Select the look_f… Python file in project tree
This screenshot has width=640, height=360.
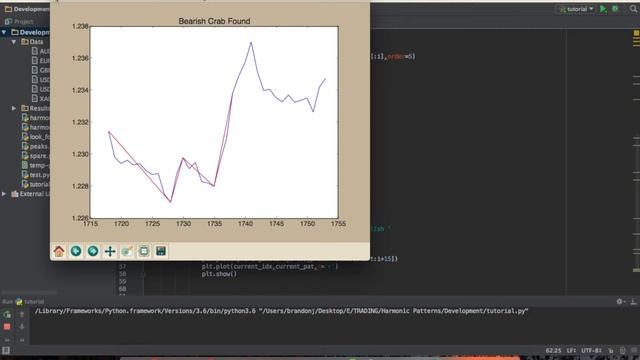pyautogui.click(x=36, y=137)
